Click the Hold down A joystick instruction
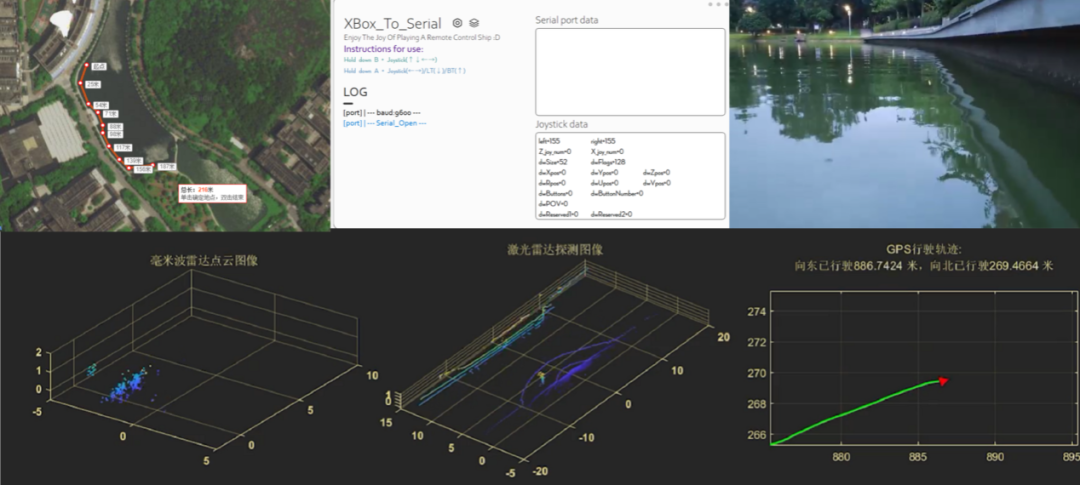 (x=404, y=71)
